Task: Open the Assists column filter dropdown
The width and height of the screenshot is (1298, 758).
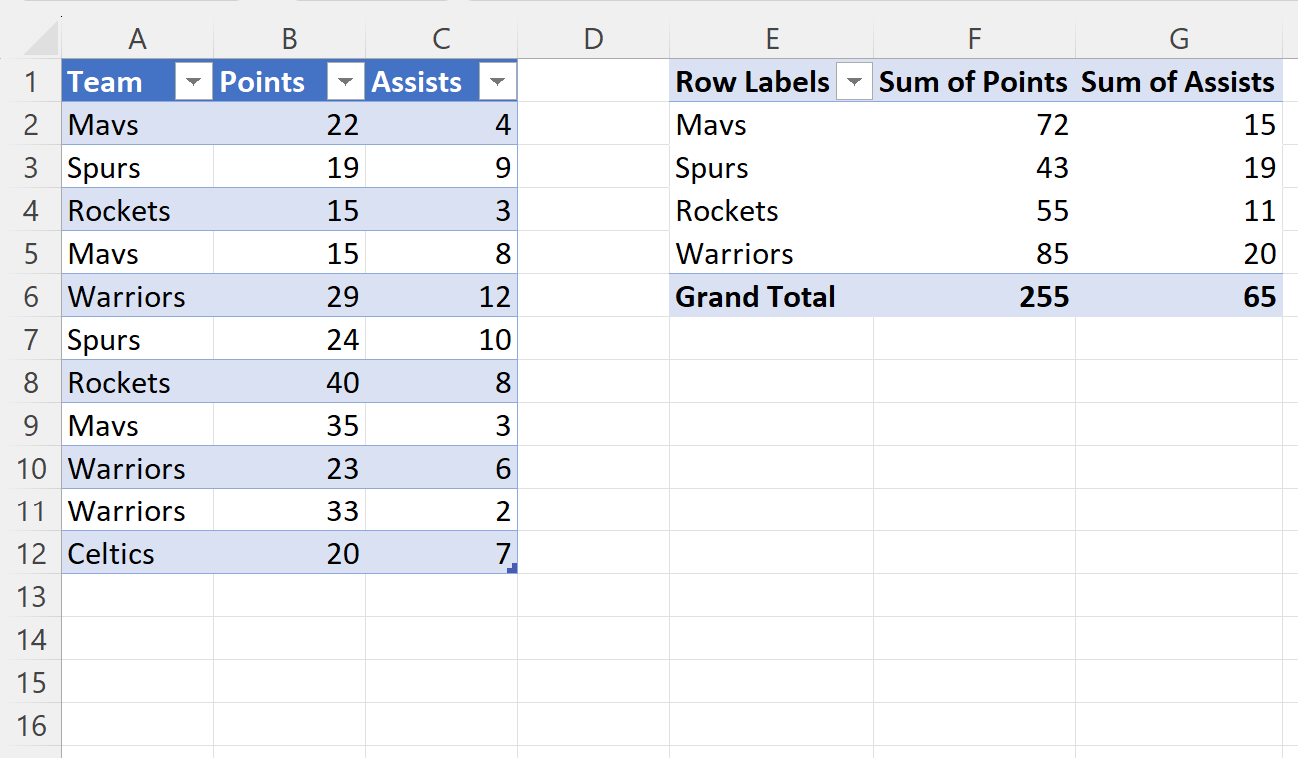Action: 498,82
